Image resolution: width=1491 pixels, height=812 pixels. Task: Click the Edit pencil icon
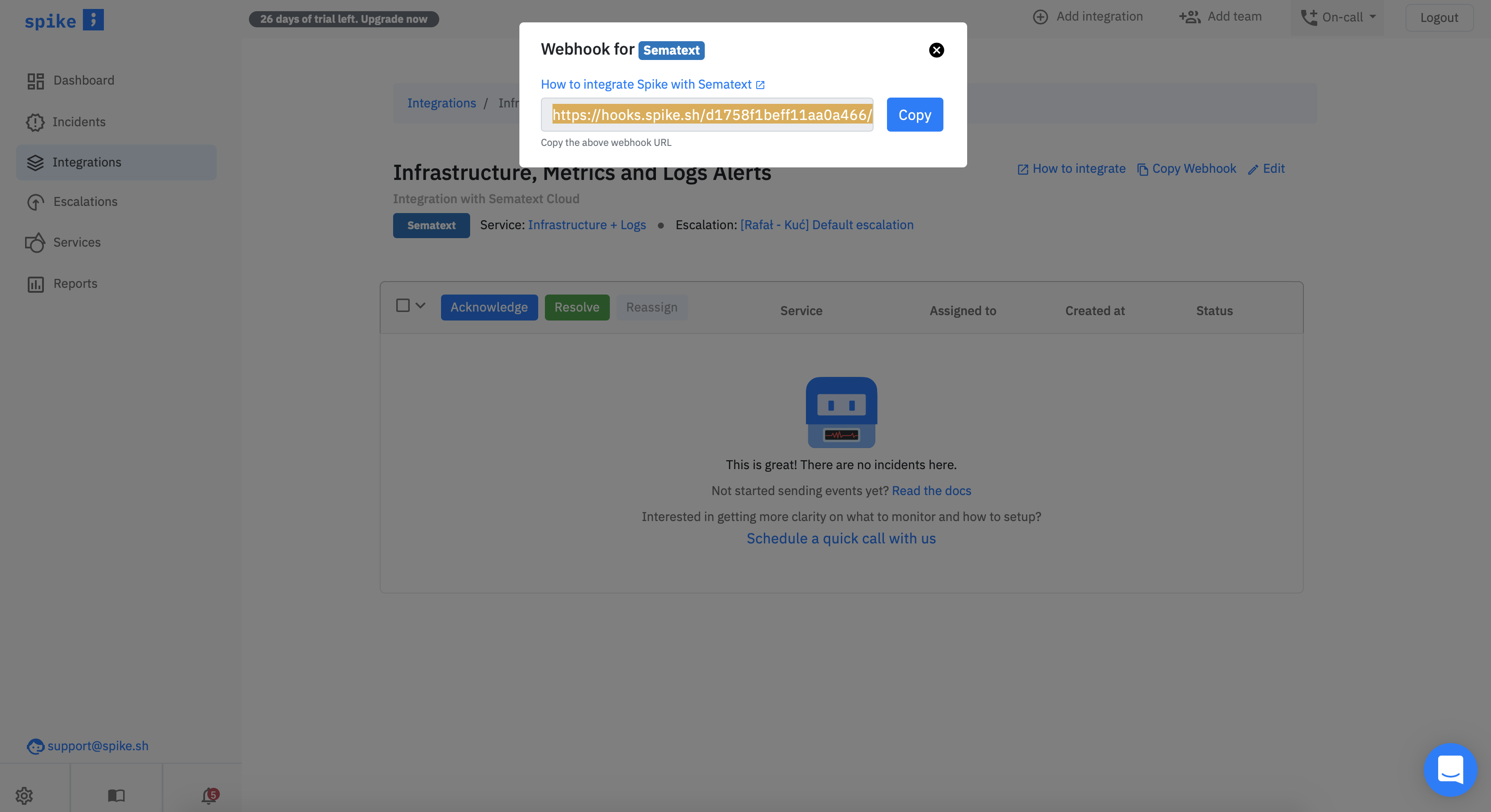[x=1253, y=170]
